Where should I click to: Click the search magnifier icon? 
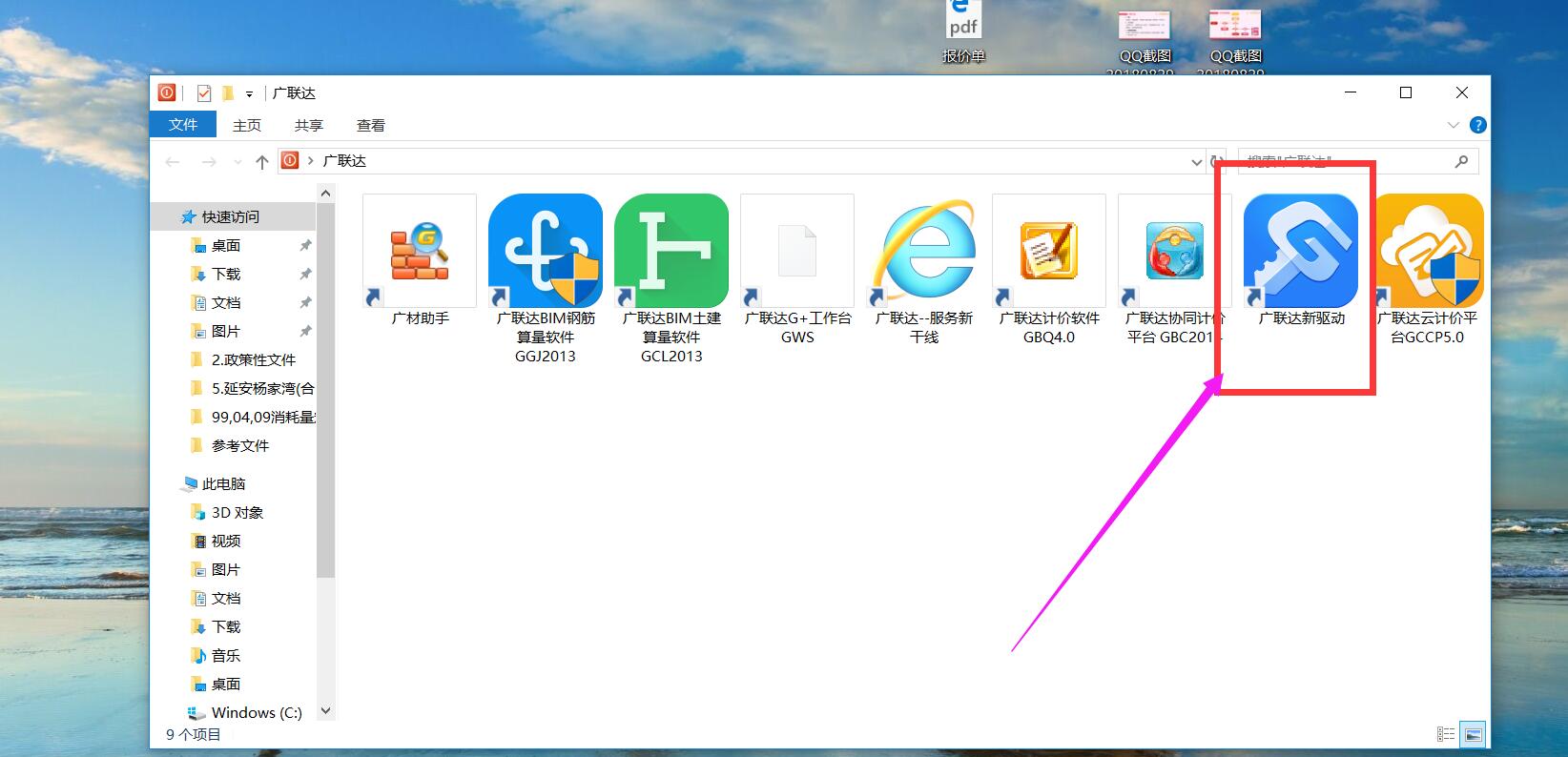[1461, 162]
